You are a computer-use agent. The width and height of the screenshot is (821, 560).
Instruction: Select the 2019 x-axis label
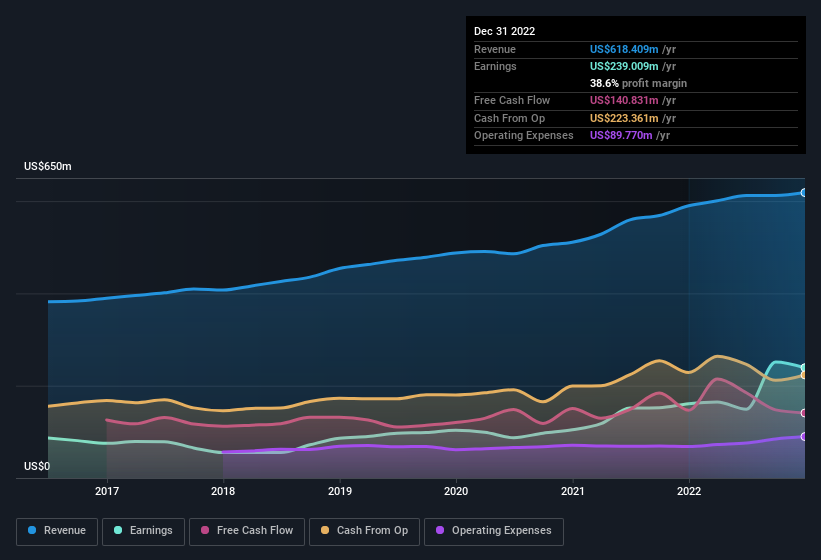pyautogui.click(x=340, y=491)
